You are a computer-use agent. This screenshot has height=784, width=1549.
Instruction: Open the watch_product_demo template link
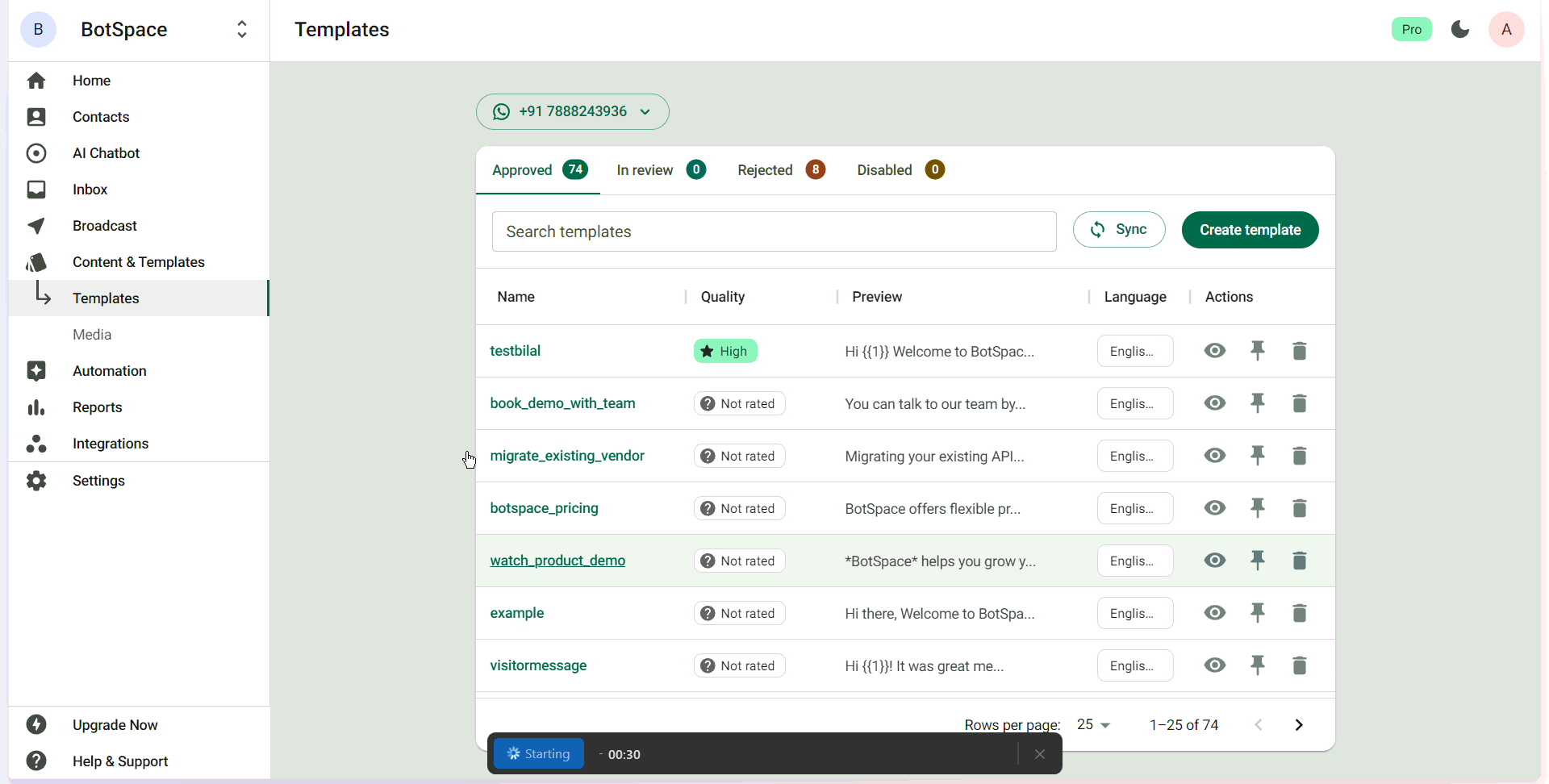click(x=557, y=561)
